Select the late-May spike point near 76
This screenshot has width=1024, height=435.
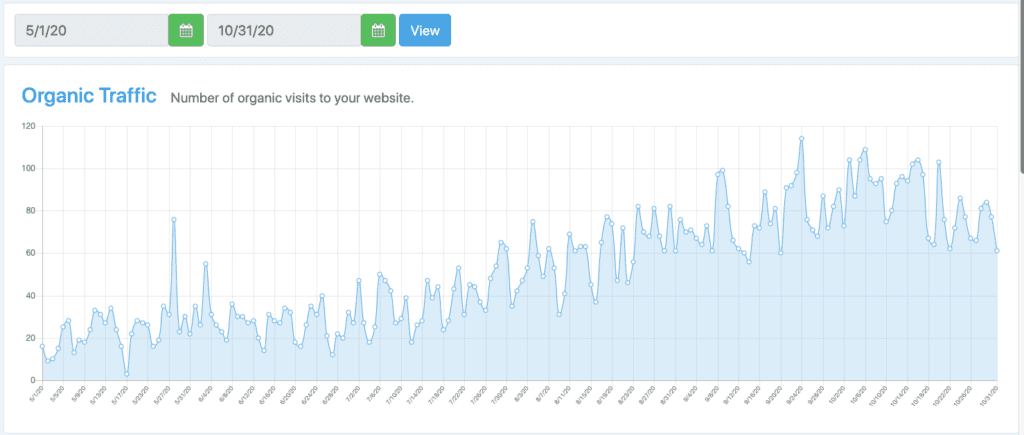pyautogui.click(x=174, y=220)
